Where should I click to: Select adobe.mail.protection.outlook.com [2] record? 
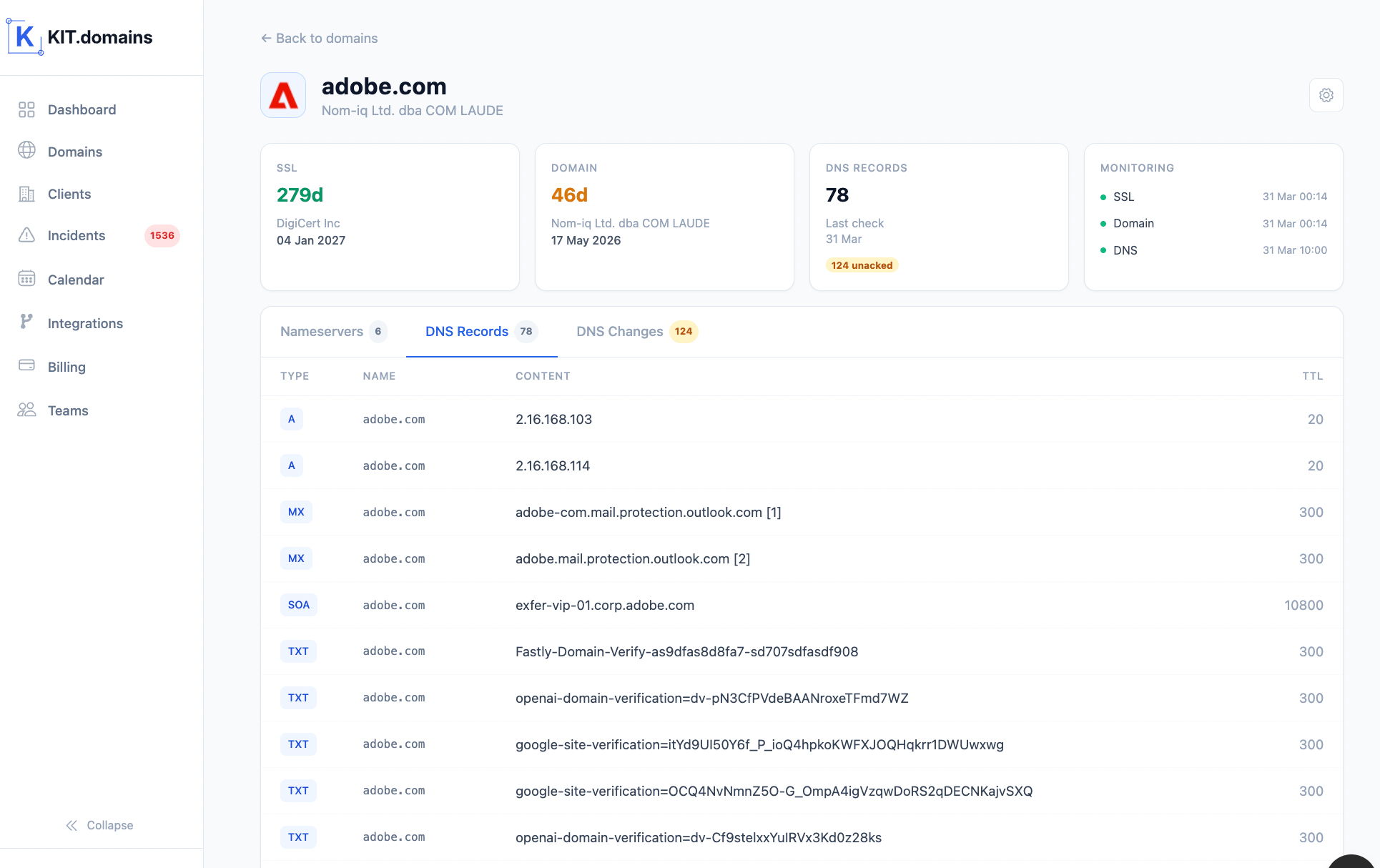[633, 558]
